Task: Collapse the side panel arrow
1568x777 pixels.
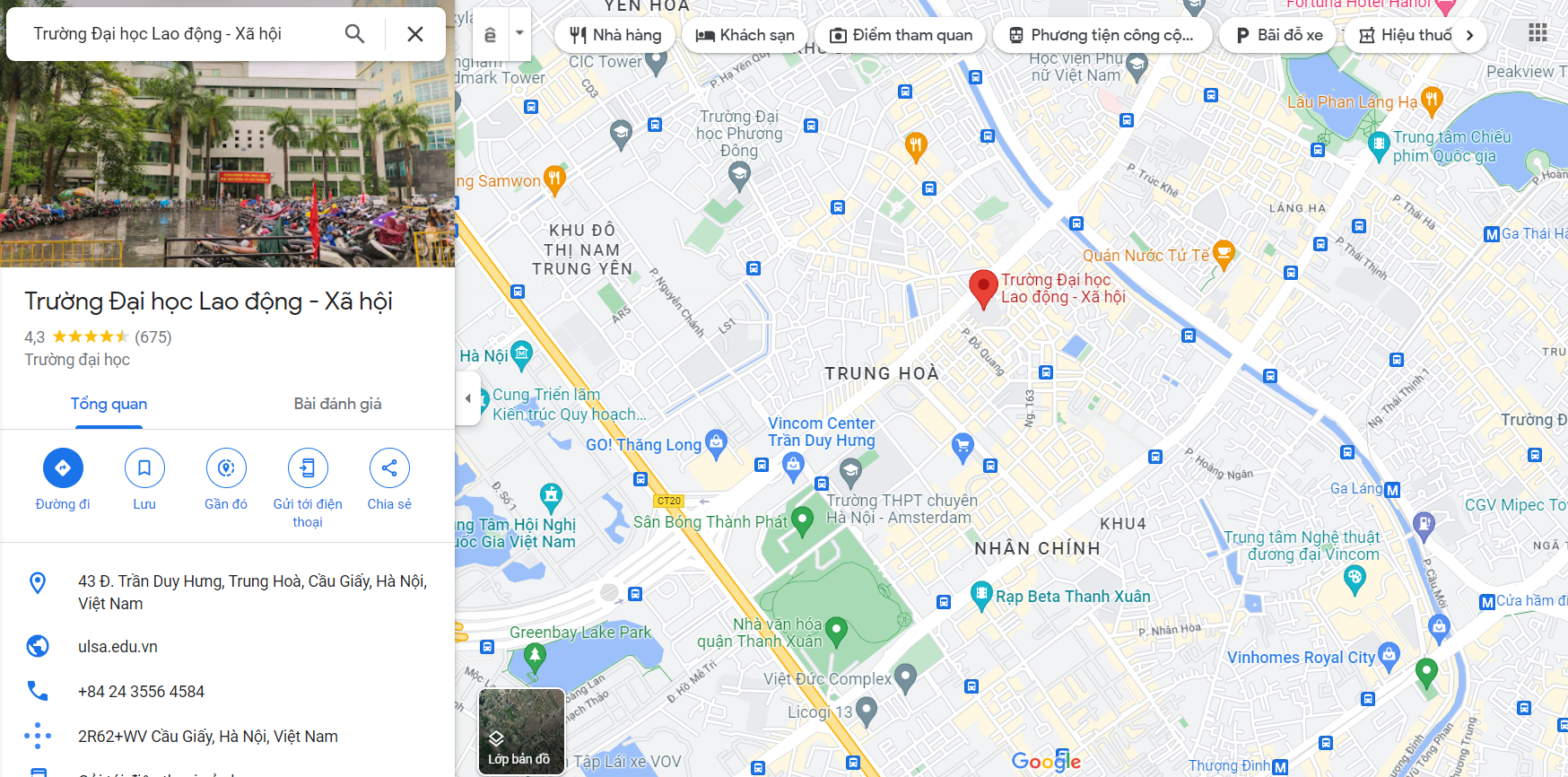Action: click(467, 398)
